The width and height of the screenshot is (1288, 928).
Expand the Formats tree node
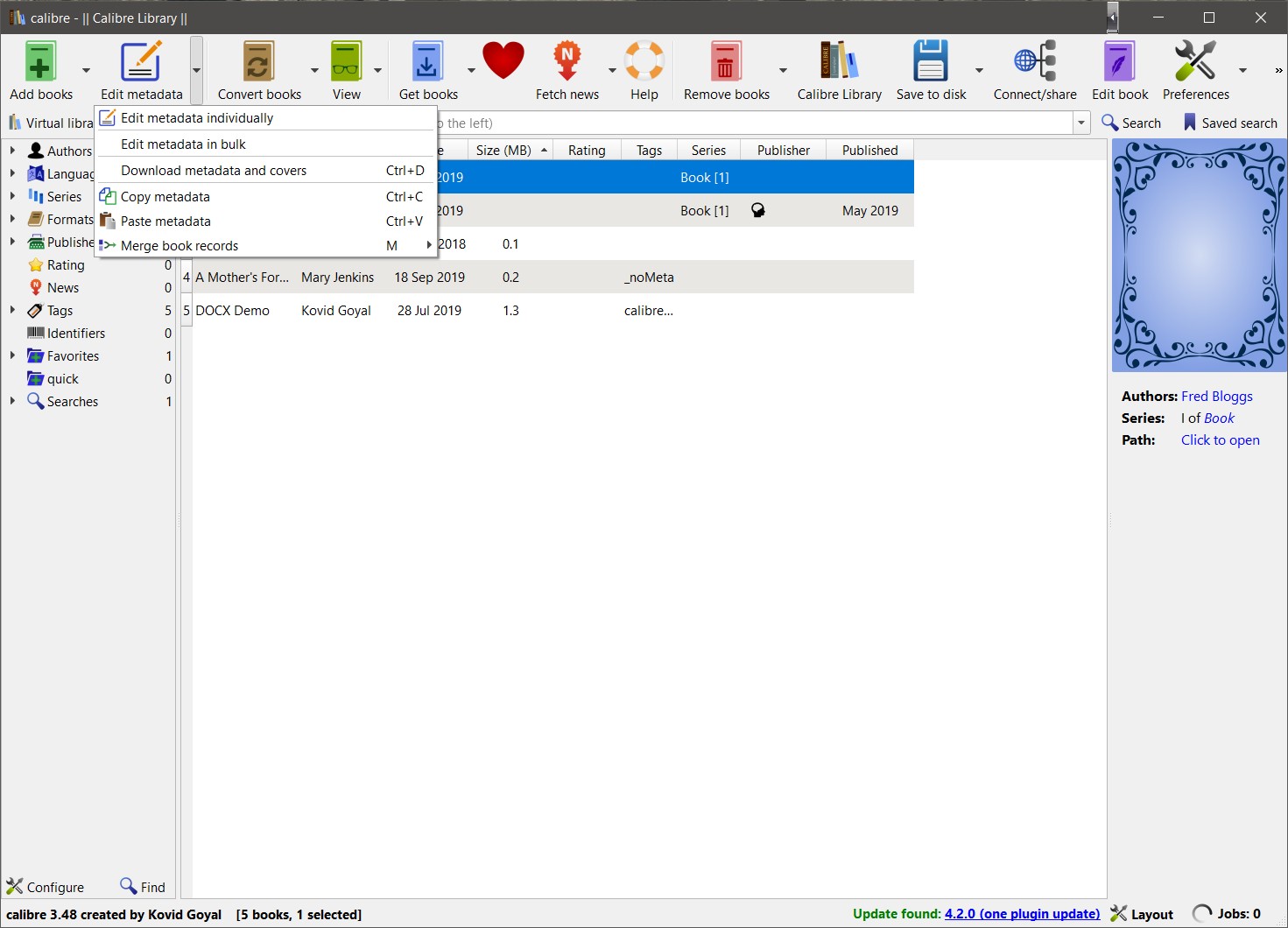click(x=12, y=219)
